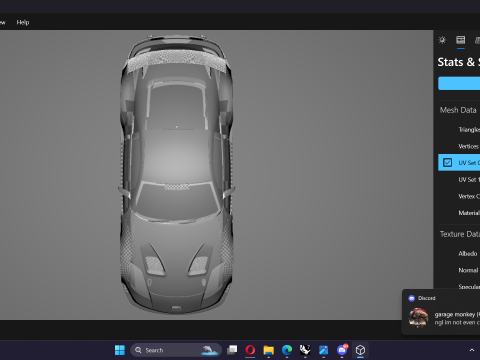480x360 pixels.
Task: Open the Help menu
Action: point(23,22)
